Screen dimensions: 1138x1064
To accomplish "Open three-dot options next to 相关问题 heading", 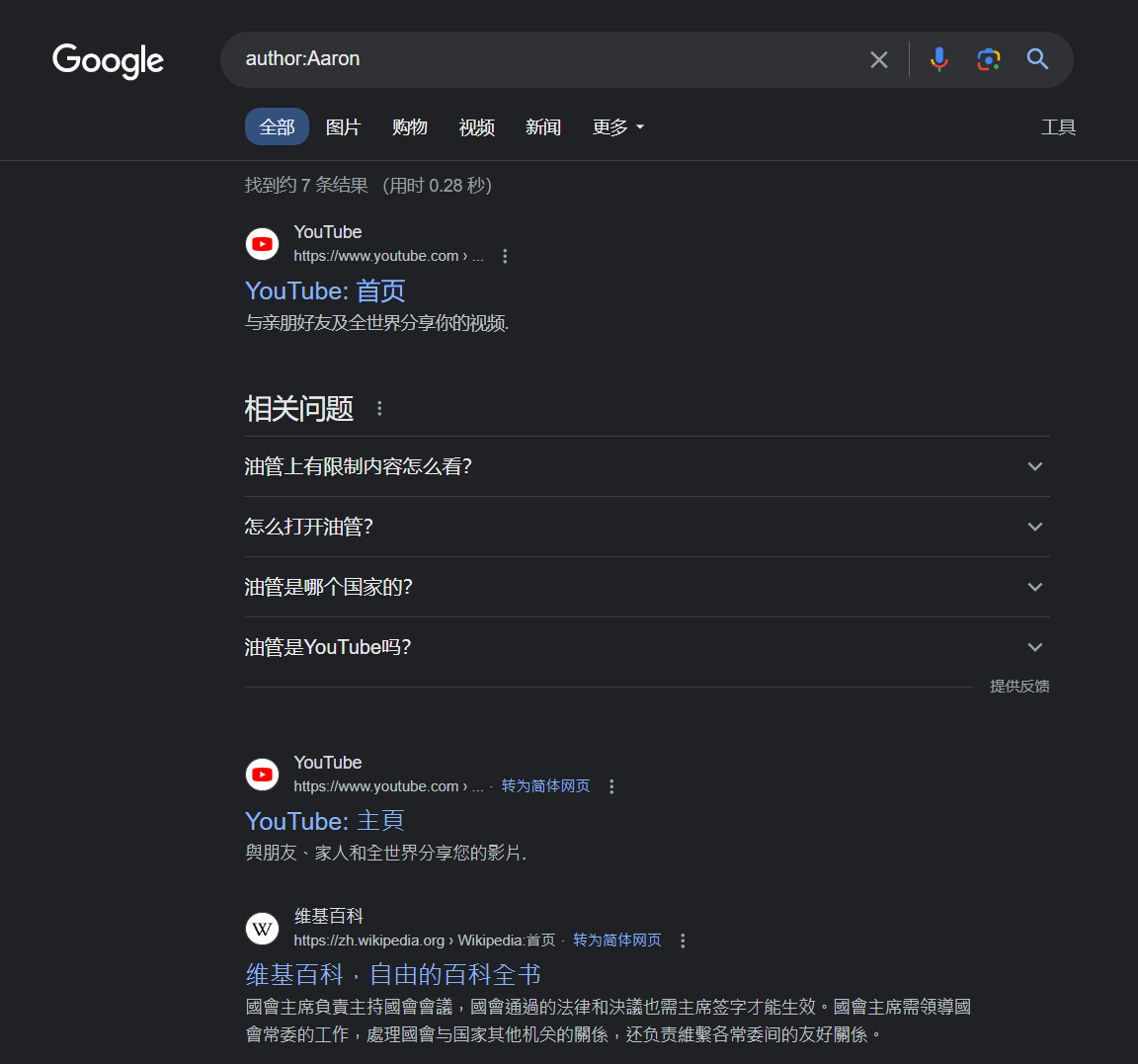I will click(x=379, y=409).
